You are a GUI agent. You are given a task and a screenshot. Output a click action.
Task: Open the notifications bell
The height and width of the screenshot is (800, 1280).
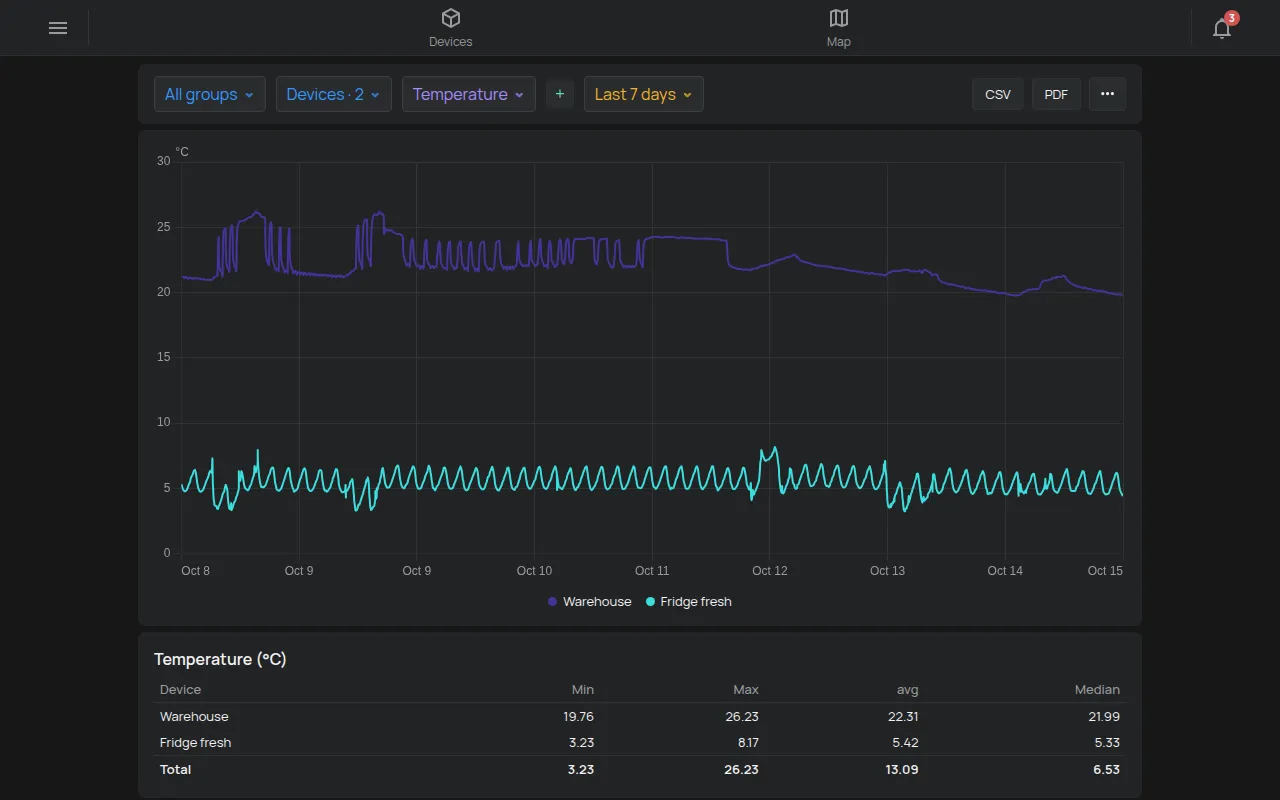(1221, 29)
